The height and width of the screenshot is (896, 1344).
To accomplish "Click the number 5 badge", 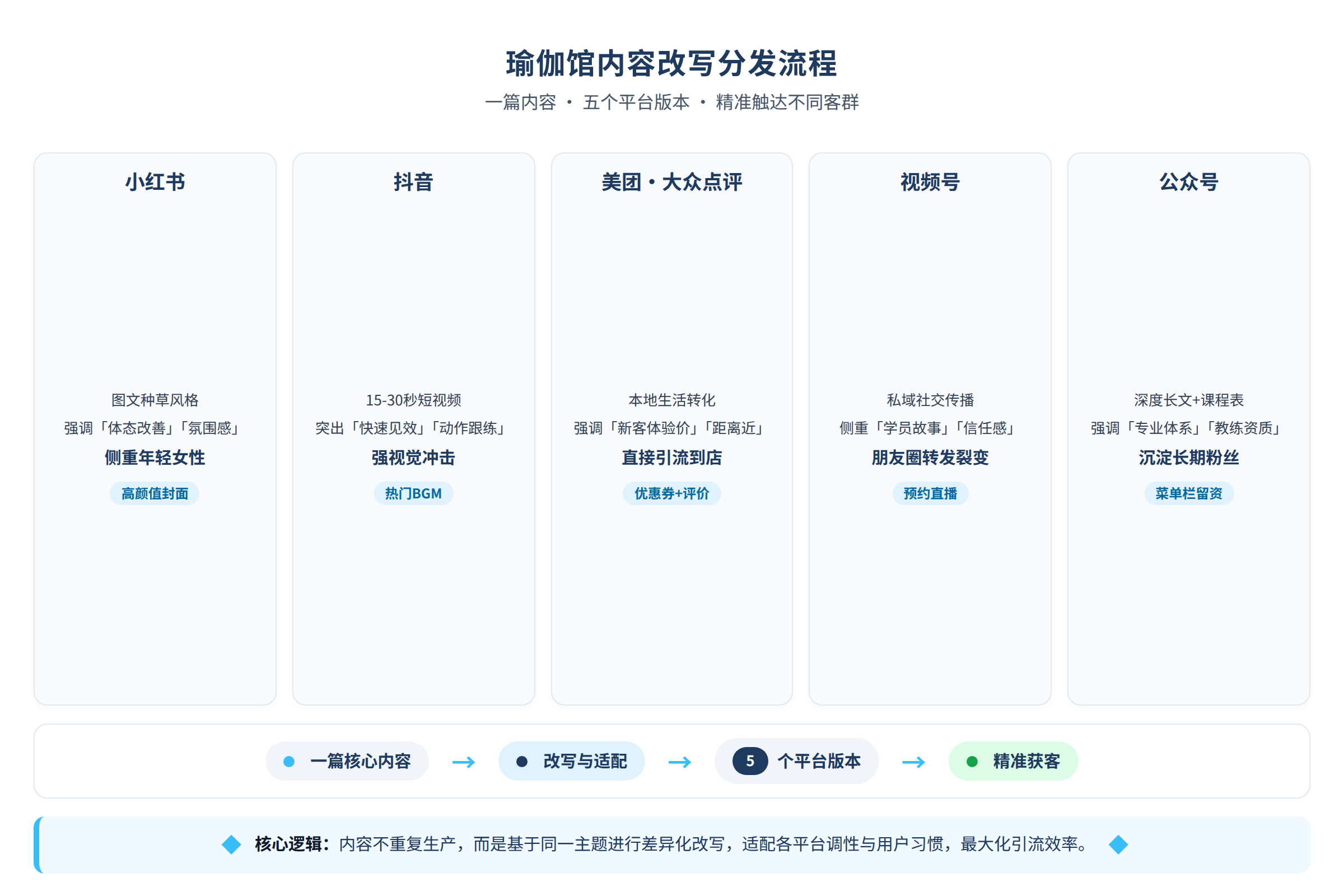I will tap(750, 761).
